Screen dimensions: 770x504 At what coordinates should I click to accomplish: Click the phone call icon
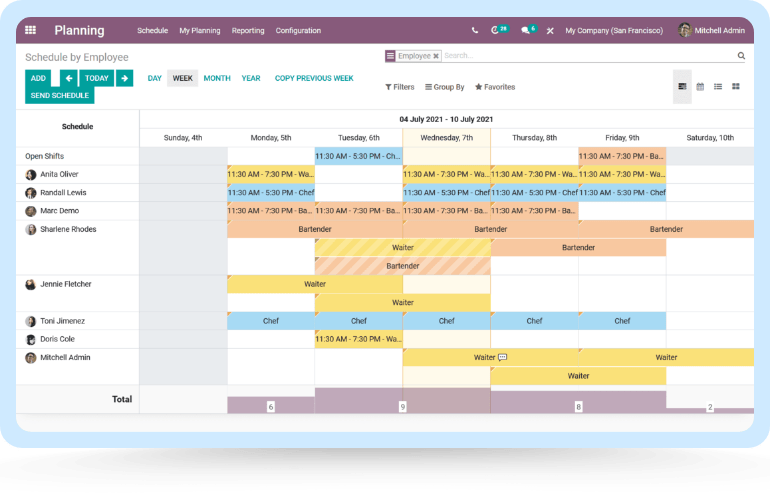pyautogui.click(x=474, y=31)
